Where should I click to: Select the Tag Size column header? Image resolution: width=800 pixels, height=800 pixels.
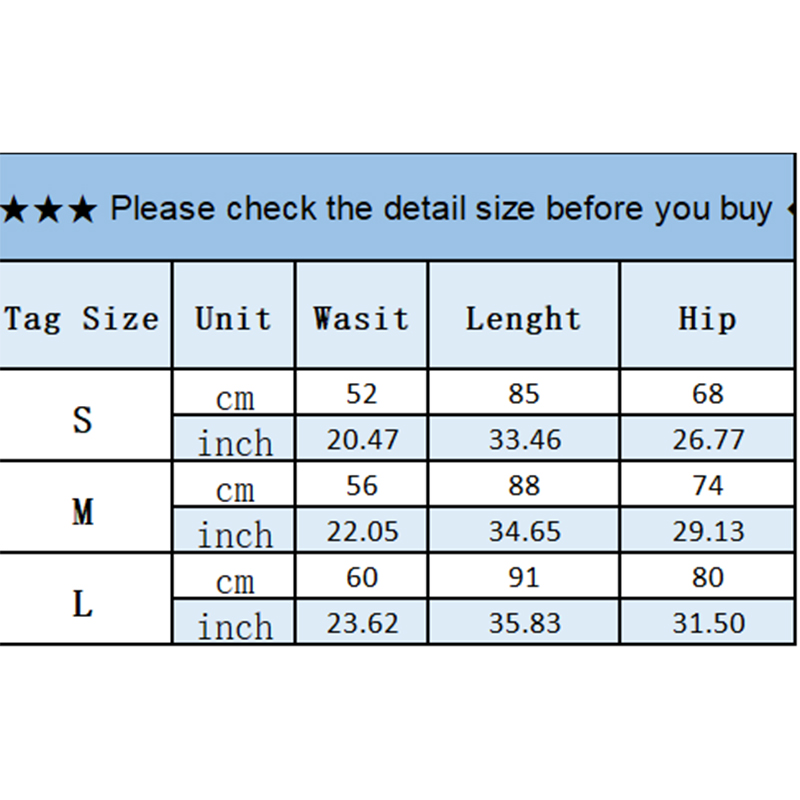pos(82,319)
